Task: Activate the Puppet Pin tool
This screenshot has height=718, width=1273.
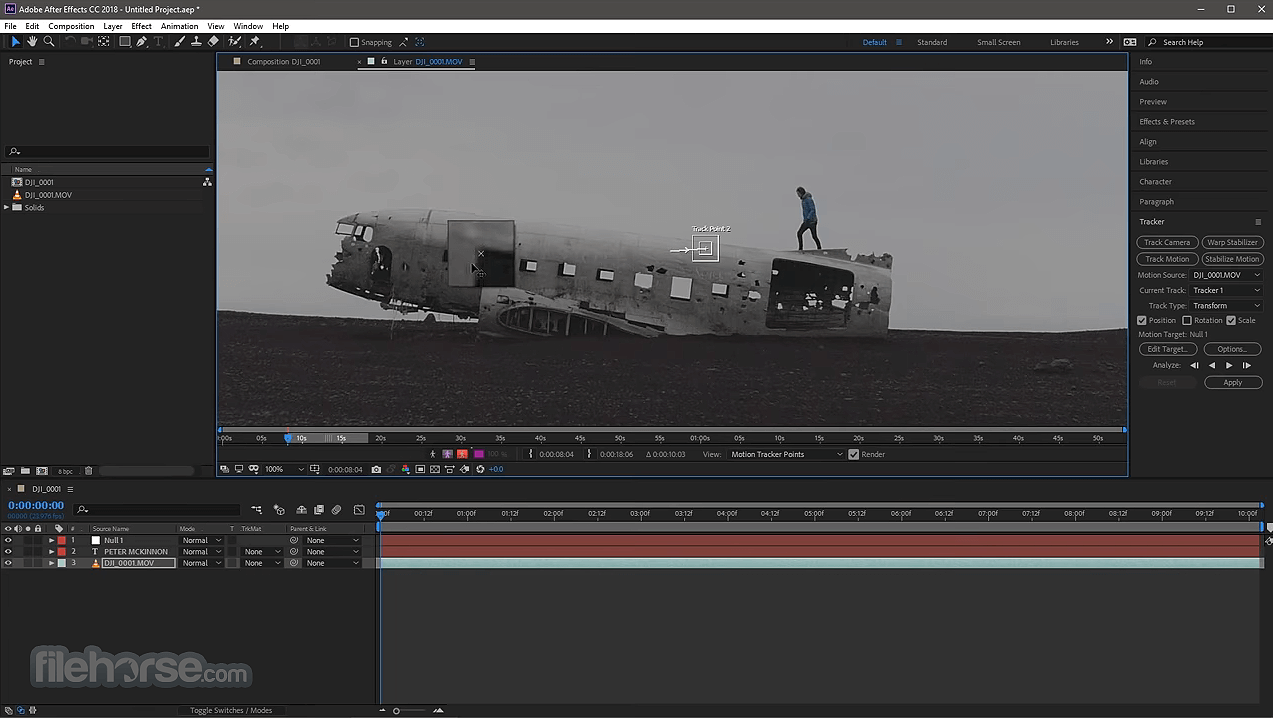Action: pos(254,42)
